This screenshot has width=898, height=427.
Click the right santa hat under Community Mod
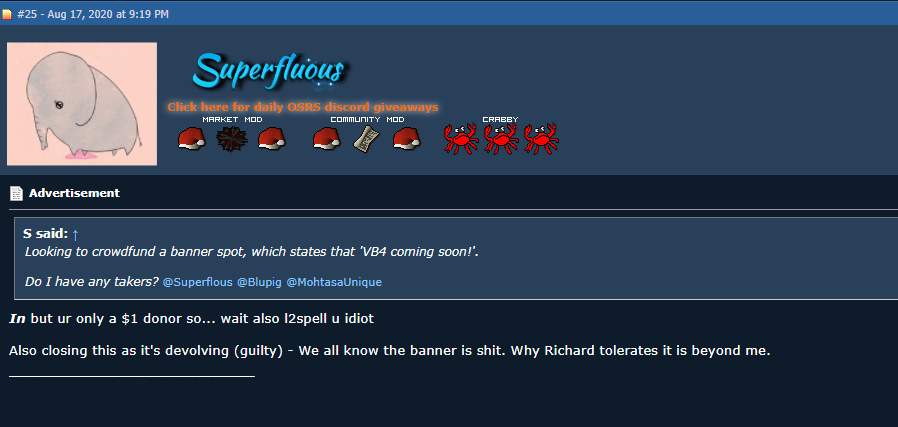[407, 139]
